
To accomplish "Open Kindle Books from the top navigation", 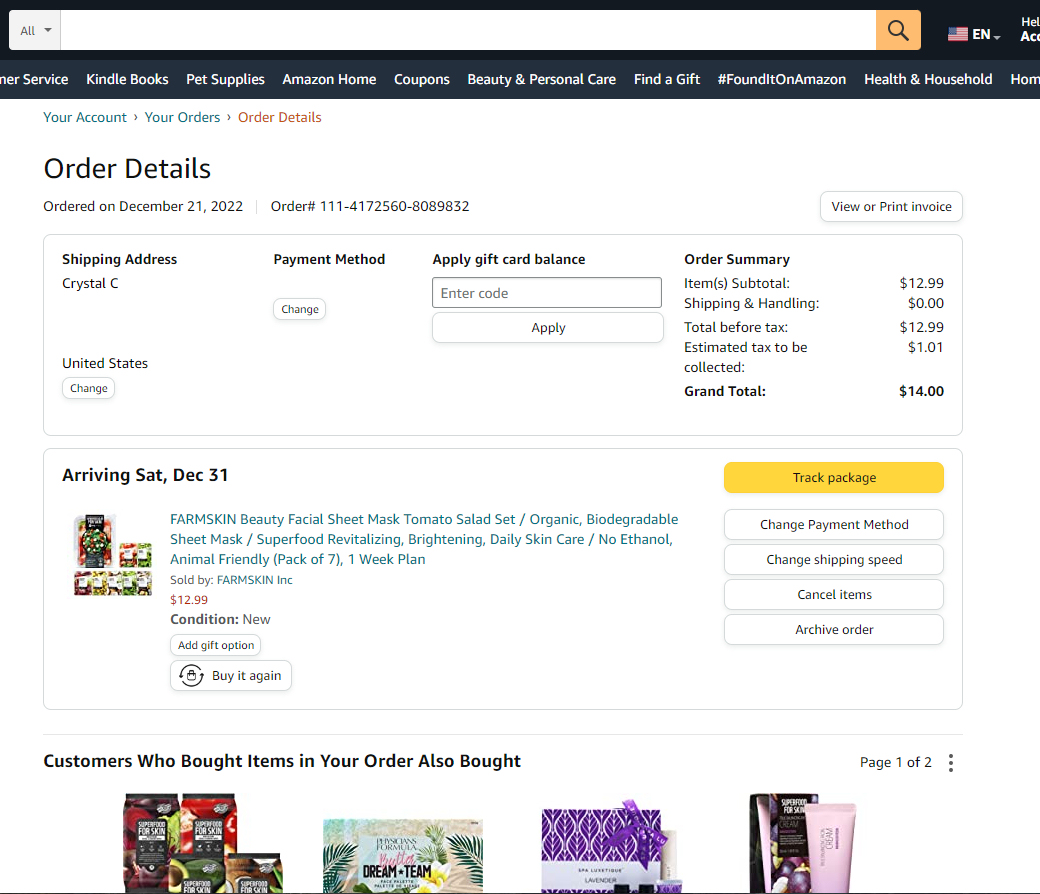I will (127, 79).
